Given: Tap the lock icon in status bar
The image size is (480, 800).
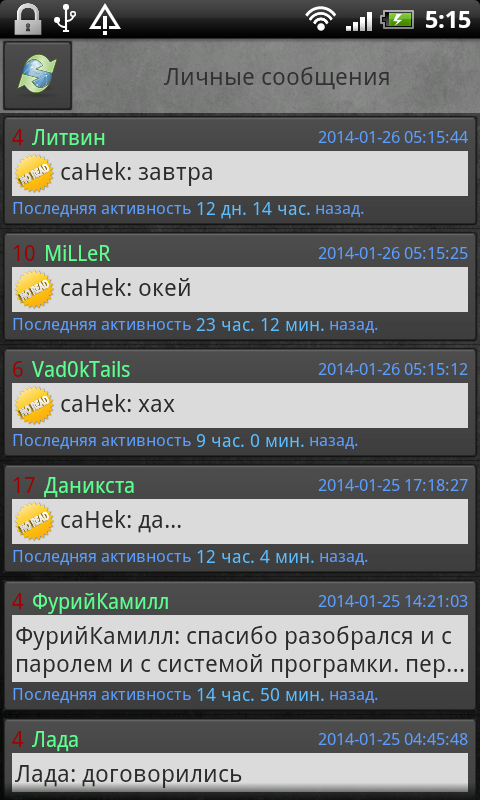Looking at the screenshot, I should (28, 19).
